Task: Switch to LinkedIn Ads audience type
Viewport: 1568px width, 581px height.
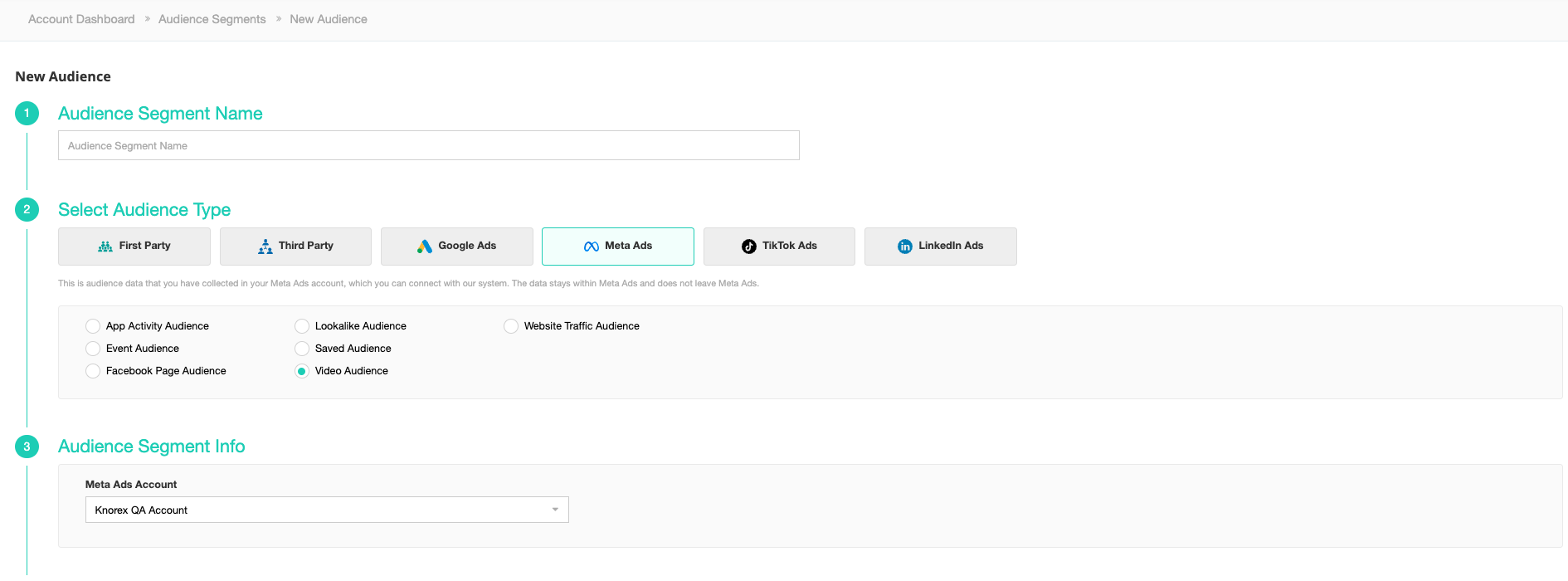Action: coord(940,247)
